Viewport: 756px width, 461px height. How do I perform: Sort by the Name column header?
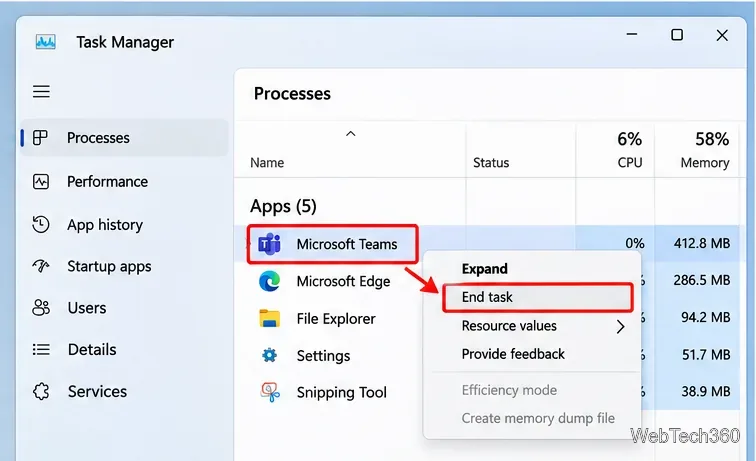point(267,163)
